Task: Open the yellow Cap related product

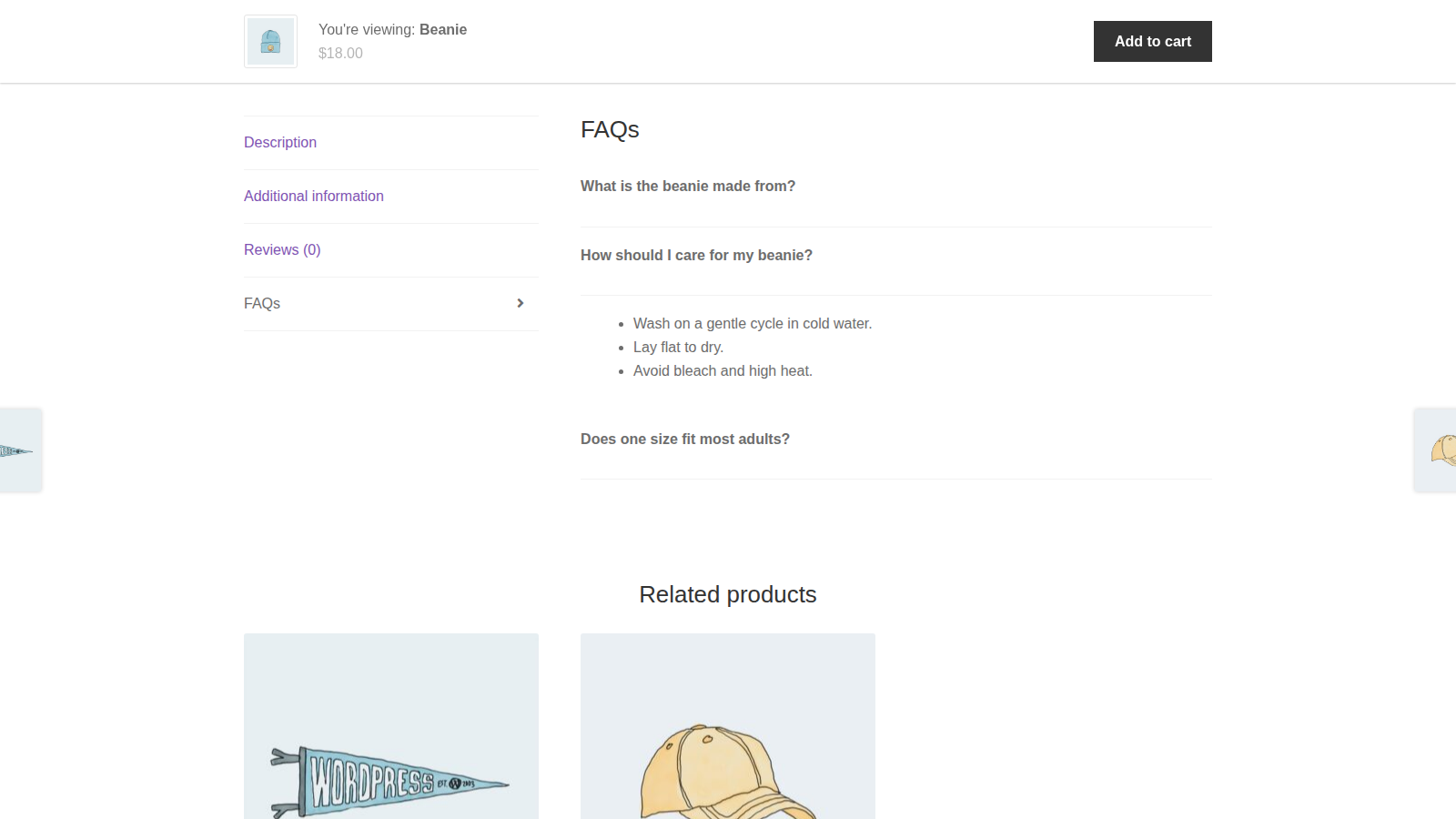Action: click(x=728, y=726)
